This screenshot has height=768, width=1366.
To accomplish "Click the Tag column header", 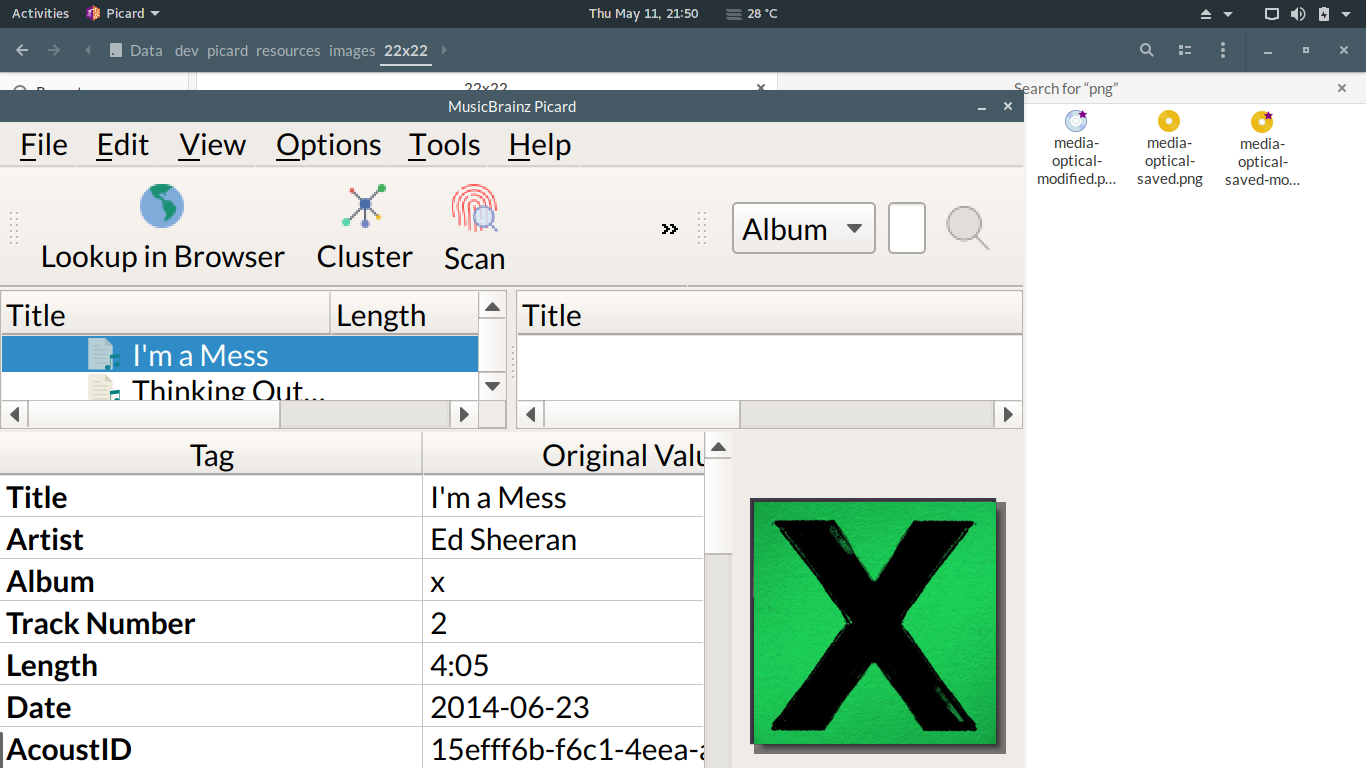I will pos(211,455).
